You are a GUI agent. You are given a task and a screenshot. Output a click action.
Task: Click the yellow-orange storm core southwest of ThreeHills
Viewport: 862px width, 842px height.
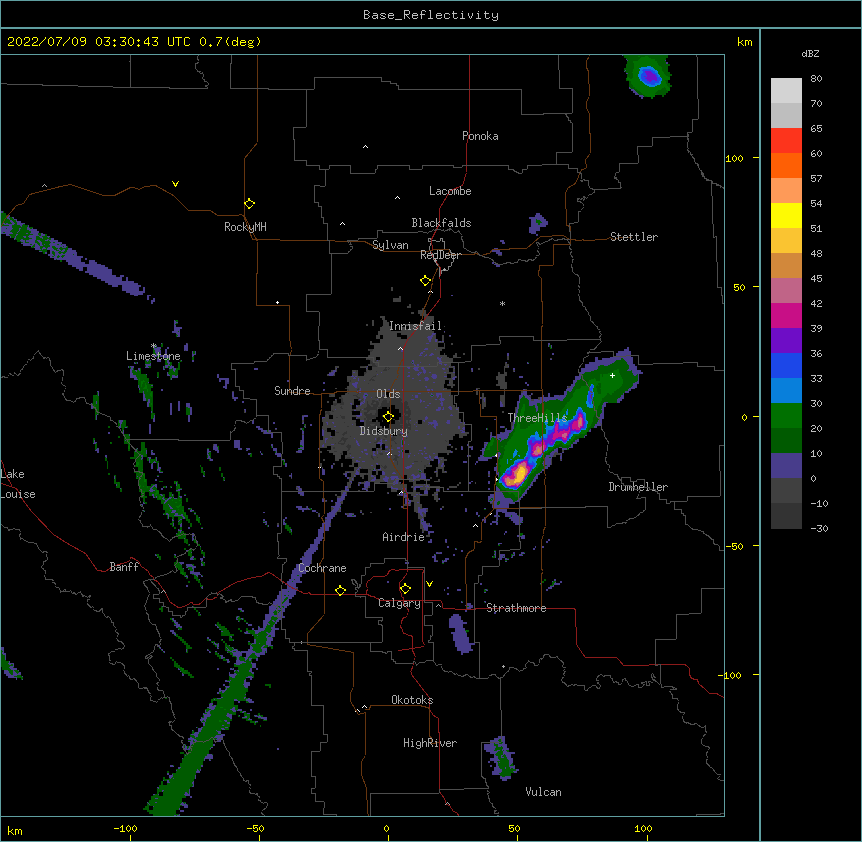point(517,474)
